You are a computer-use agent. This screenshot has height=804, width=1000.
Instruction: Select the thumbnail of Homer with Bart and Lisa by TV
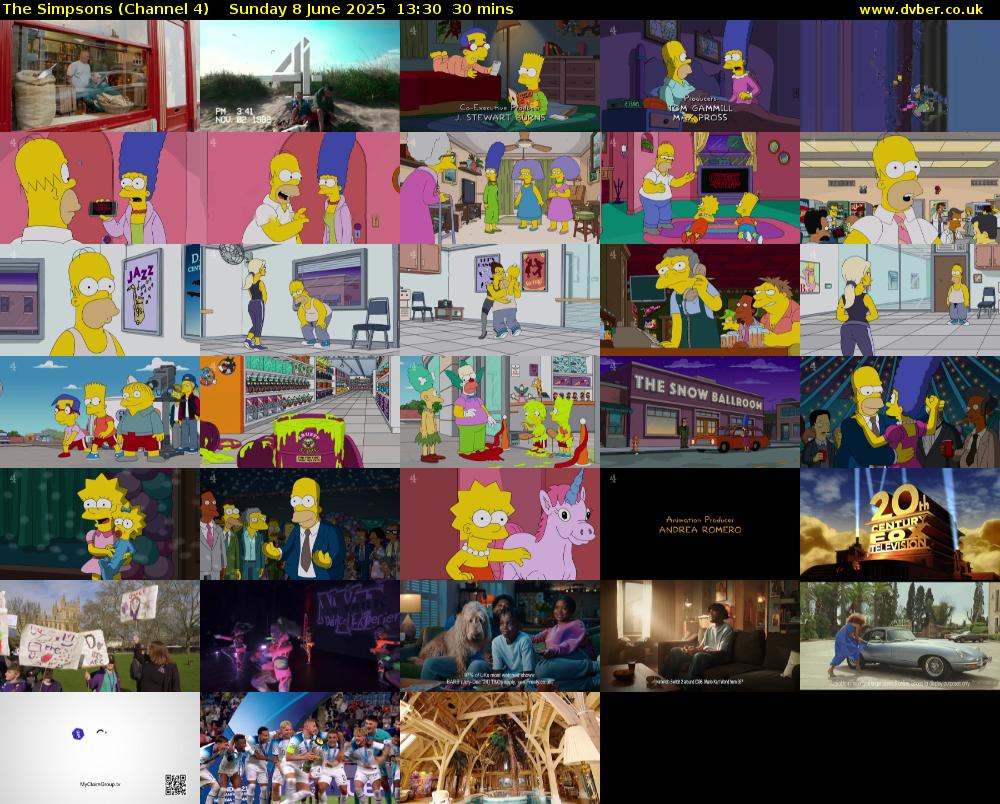pyautogui.click(x=700, y=188)
